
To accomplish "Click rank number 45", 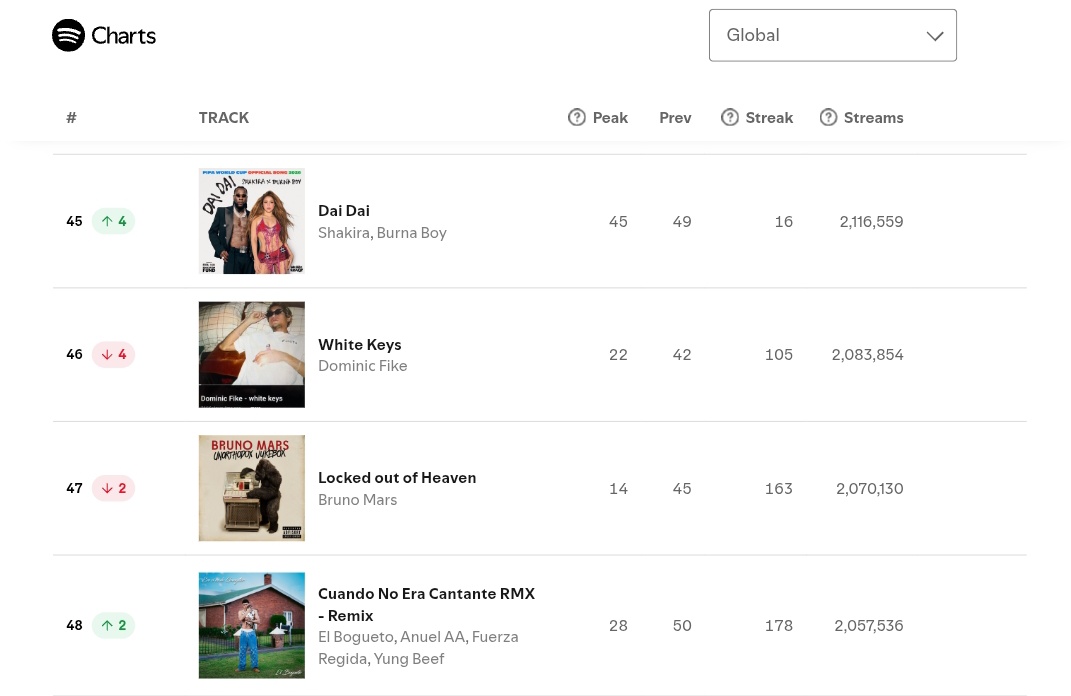I will point(74,221).
